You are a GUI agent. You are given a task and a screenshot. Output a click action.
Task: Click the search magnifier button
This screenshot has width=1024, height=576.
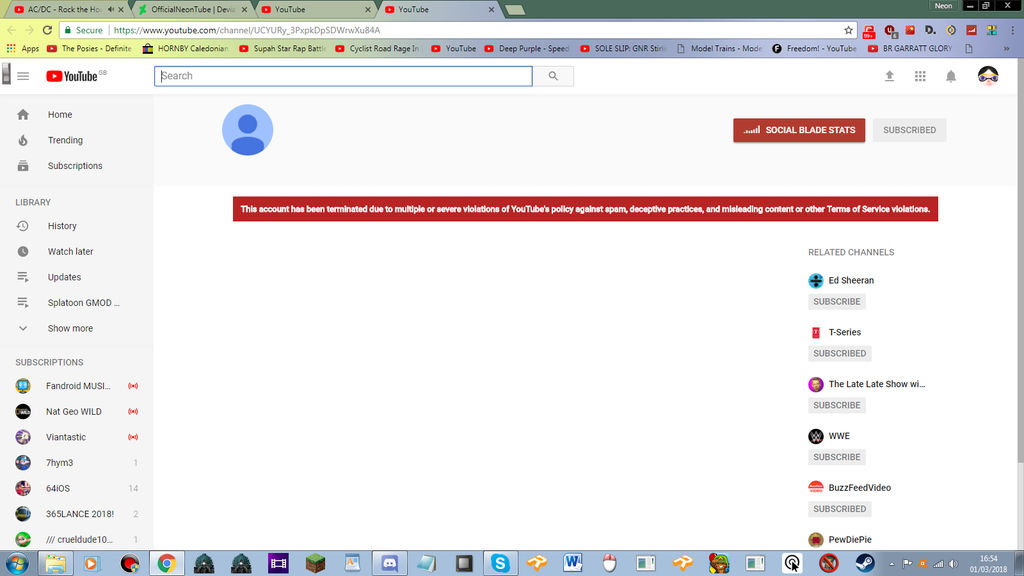[x=553, y=76]
